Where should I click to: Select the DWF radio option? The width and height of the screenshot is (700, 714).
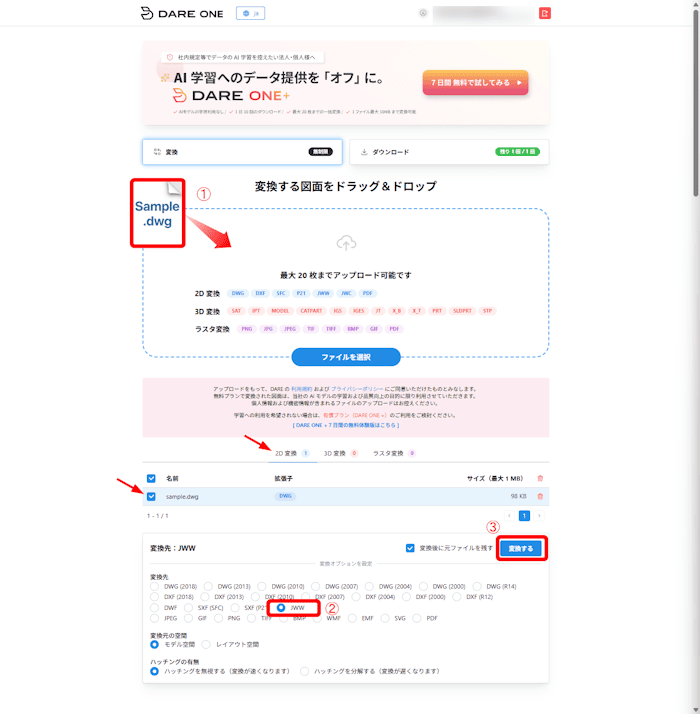pyautogui.click(x=155, y=607)
